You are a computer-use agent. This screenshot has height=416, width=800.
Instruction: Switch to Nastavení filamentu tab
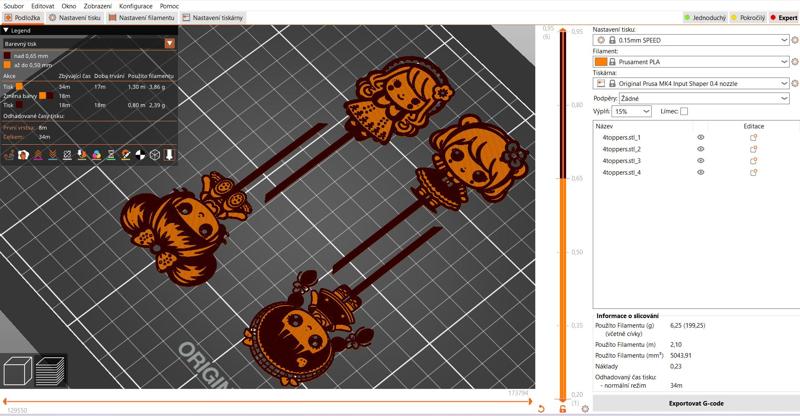tap(141, 17)
